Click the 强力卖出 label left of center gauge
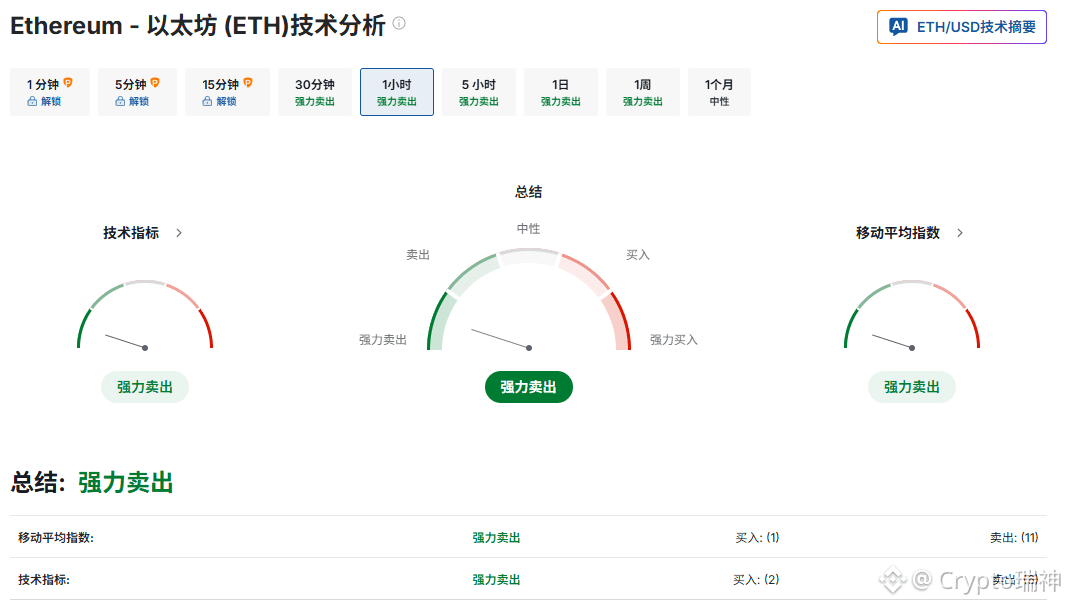Screen dimensions: 1069x606 click(x=382, y=340)
